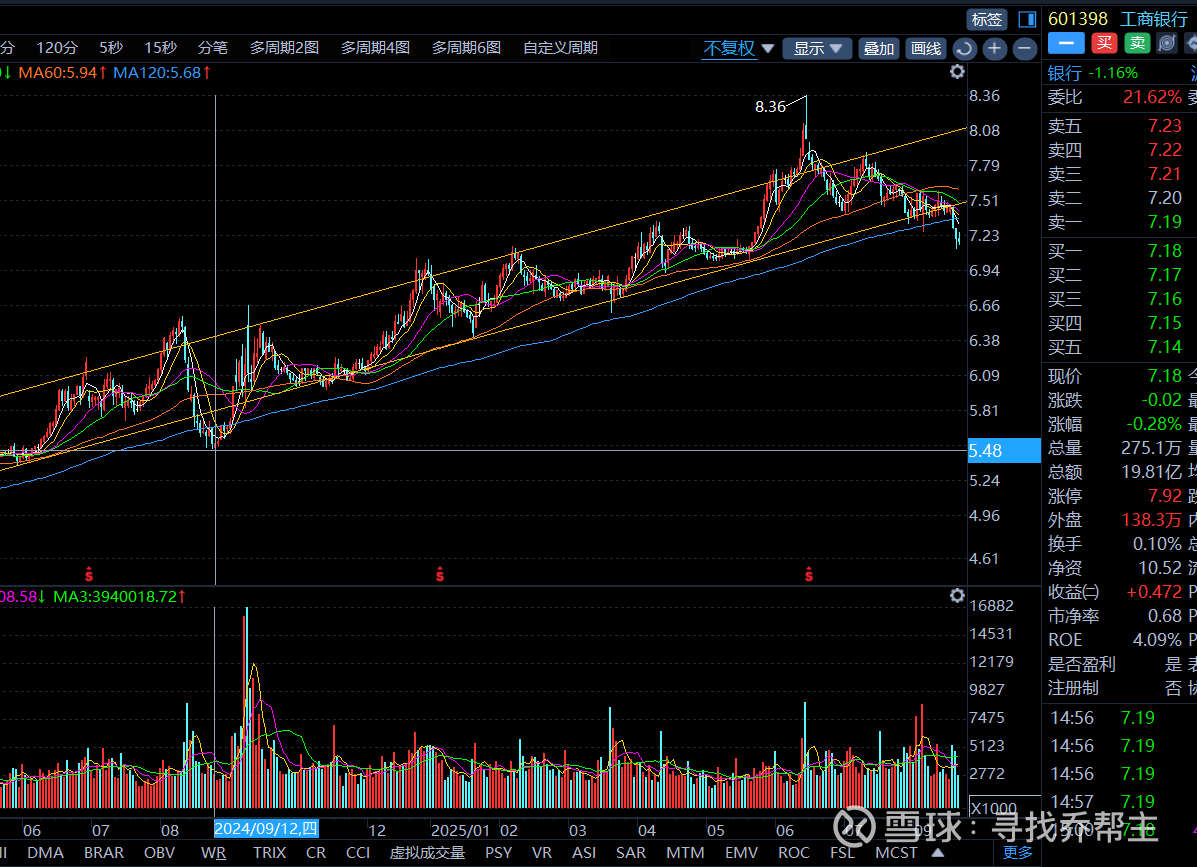Click the 委比 21.62% value
Image resolution: width=1197 pixels, height=867 pixels.
pos(1152,97)
